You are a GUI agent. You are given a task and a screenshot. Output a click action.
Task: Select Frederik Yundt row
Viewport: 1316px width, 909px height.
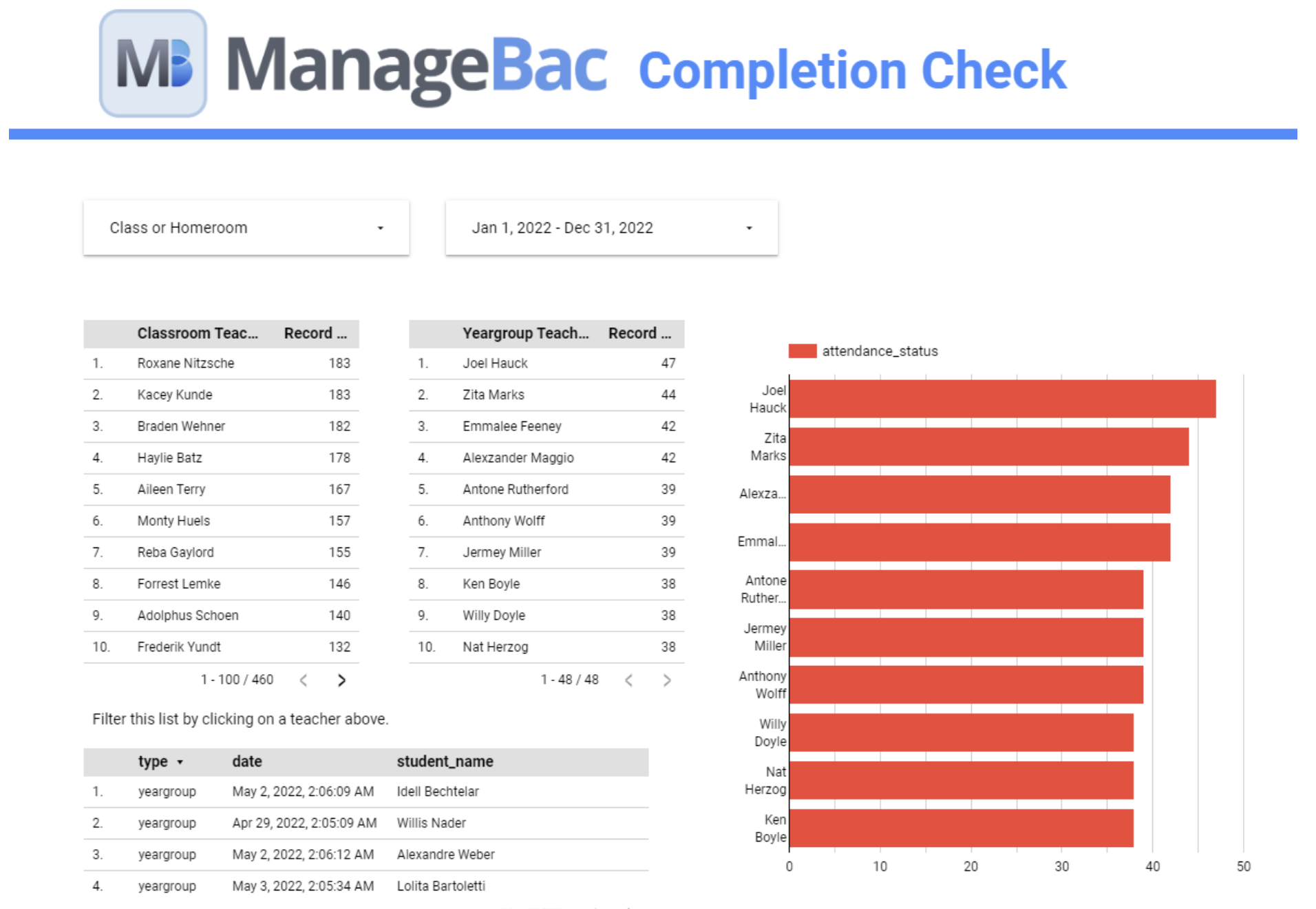tap(221, 647)
